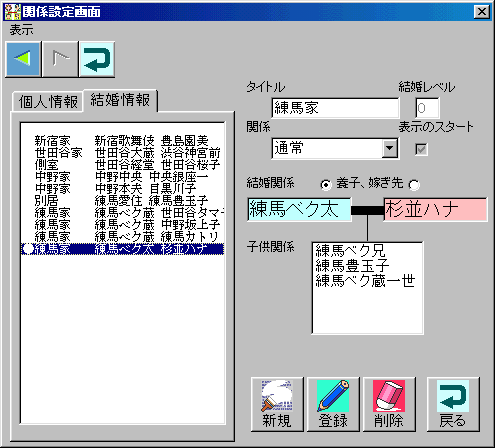This screenshot has height=448, width=495.
Task: Click the gray flag toolbar icon
Action: (x=60, y=59)
